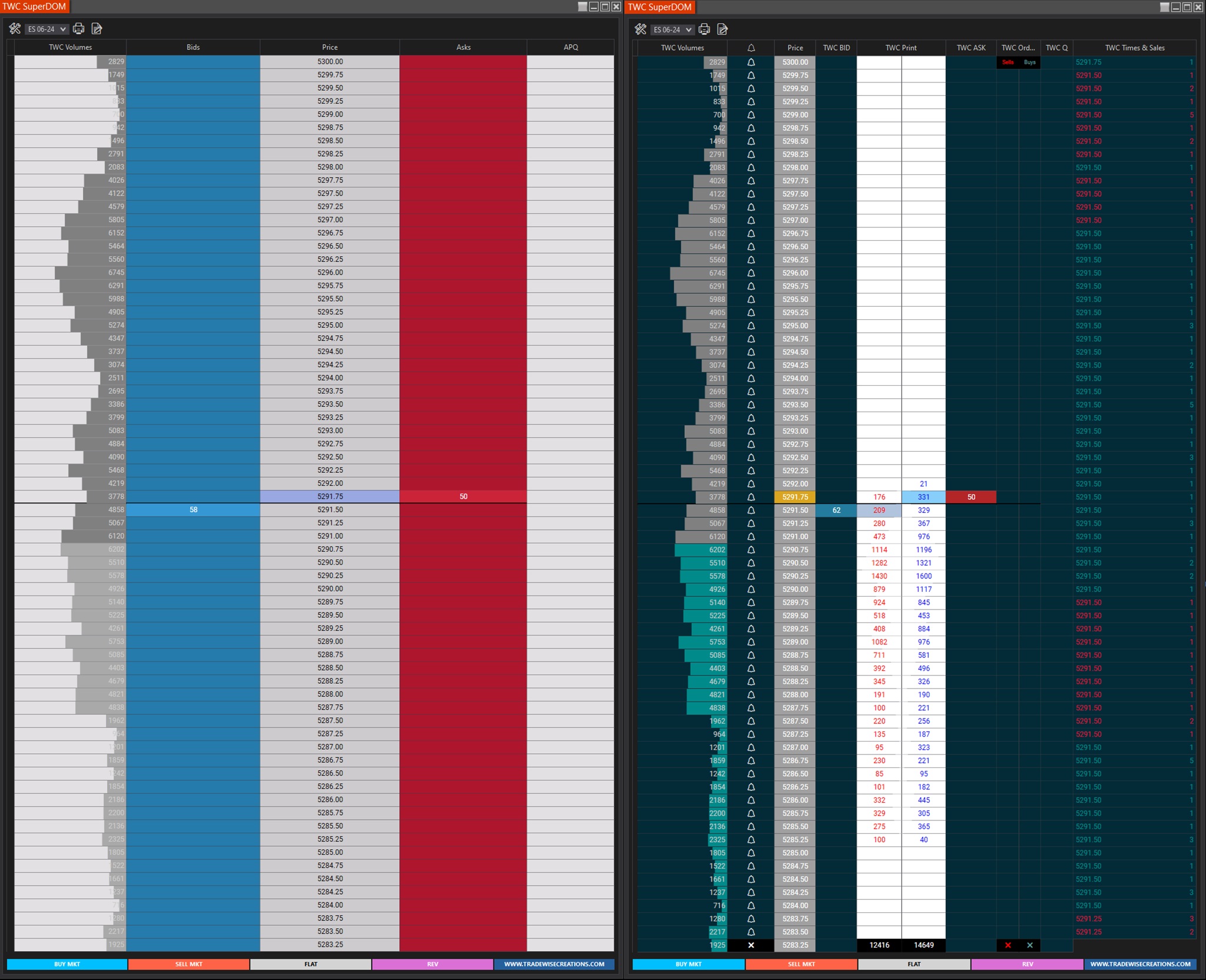Click APQ column header
The image size is (1206, 980).
point(571,47)
